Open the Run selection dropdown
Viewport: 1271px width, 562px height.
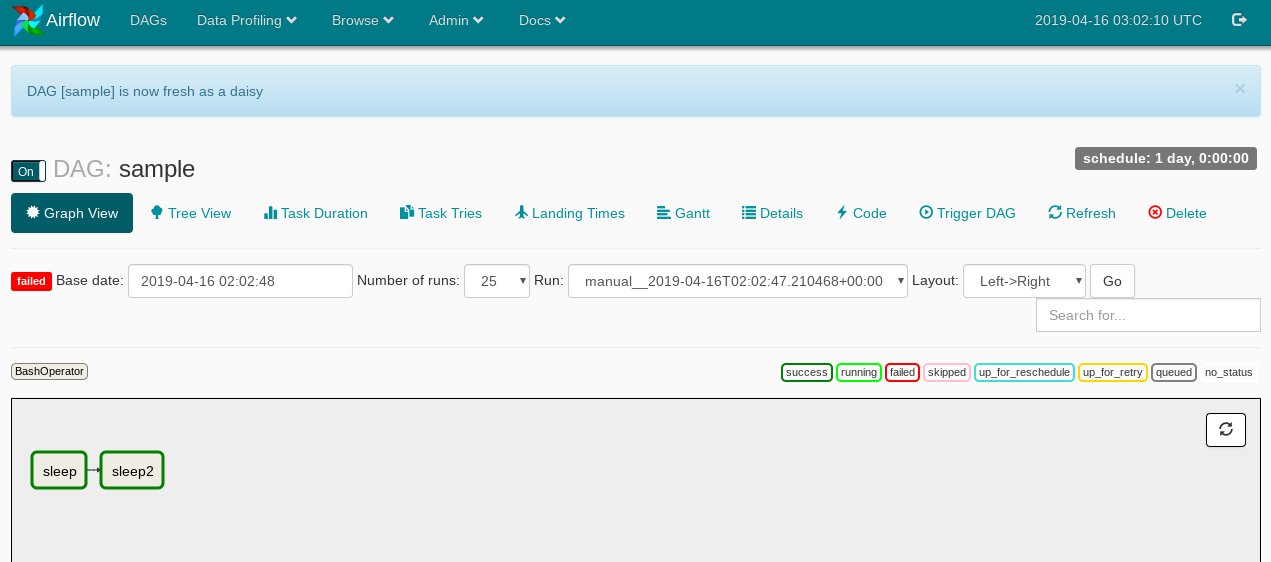click(738, 281)
